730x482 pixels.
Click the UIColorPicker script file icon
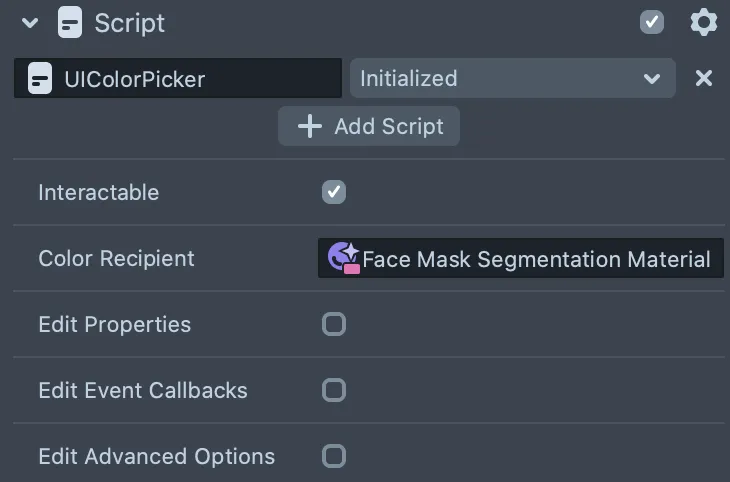(x=40, y=78)
